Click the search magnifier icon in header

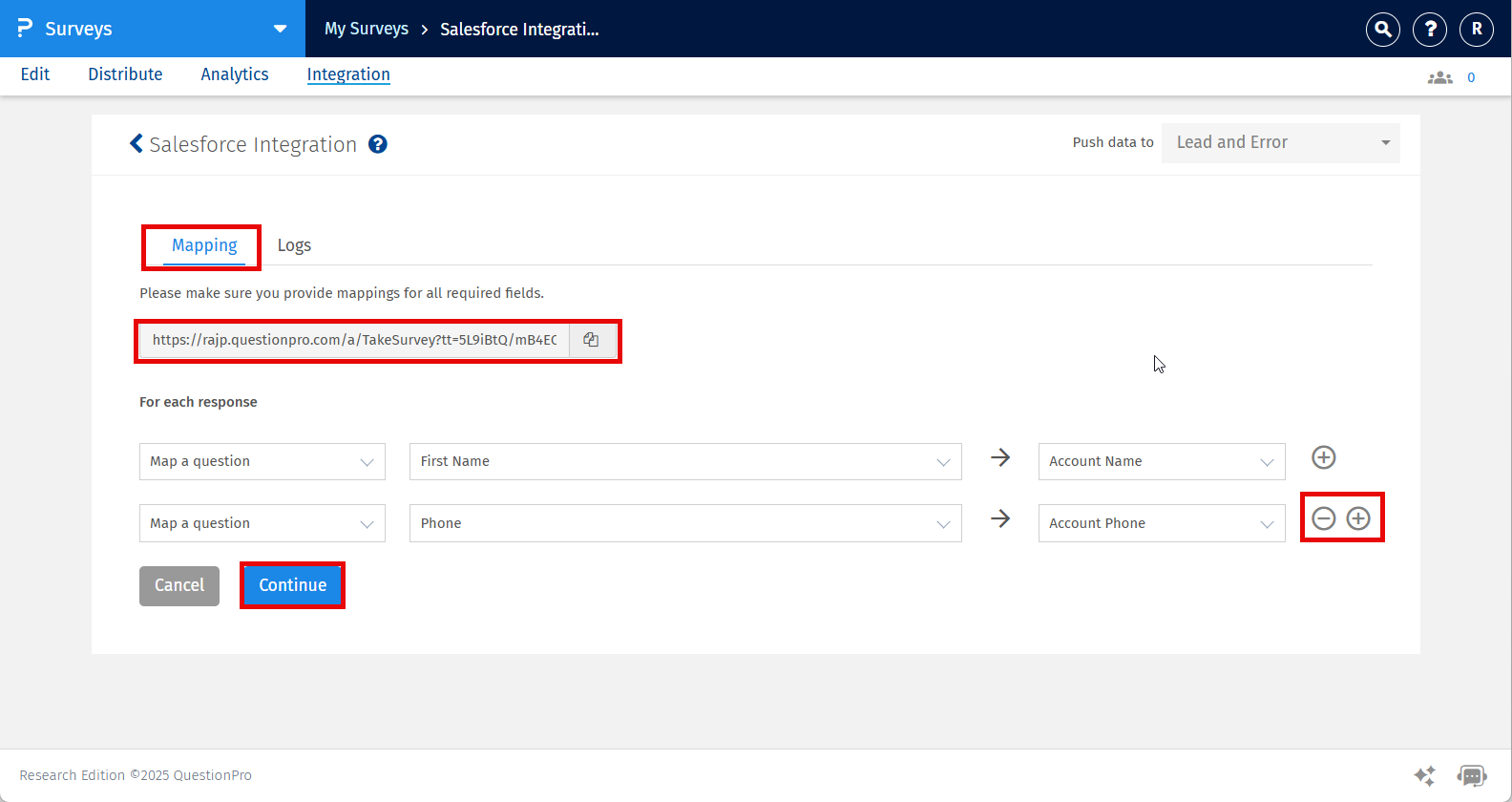(1382, 30)
